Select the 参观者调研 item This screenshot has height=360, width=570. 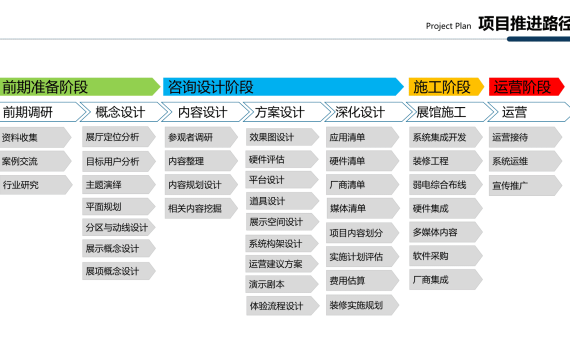201,137
